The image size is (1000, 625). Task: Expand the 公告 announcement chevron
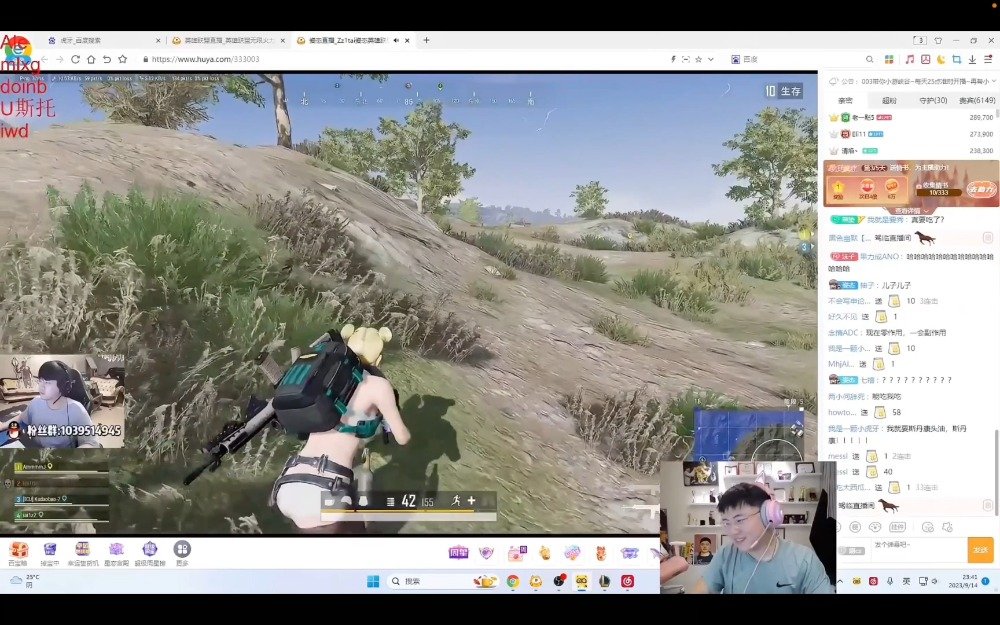click(x=994, y=81)
